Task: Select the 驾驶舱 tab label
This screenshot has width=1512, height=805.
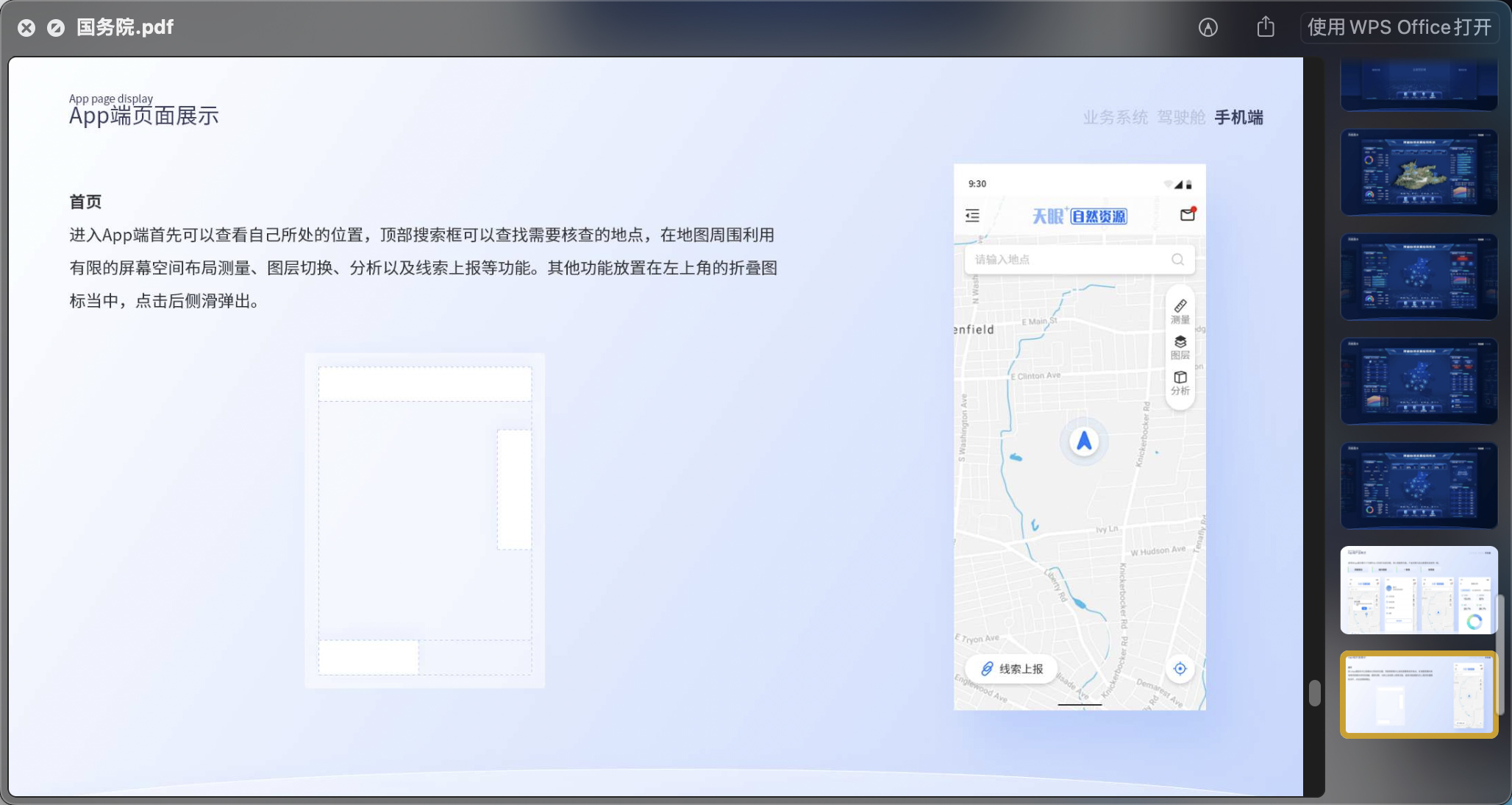Action: click(1181, 117)
